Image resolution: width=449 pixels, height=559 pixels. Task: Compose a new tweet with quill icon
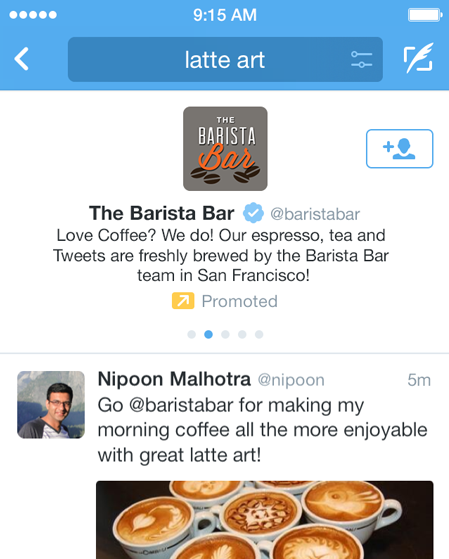click(x=419, y=58)
